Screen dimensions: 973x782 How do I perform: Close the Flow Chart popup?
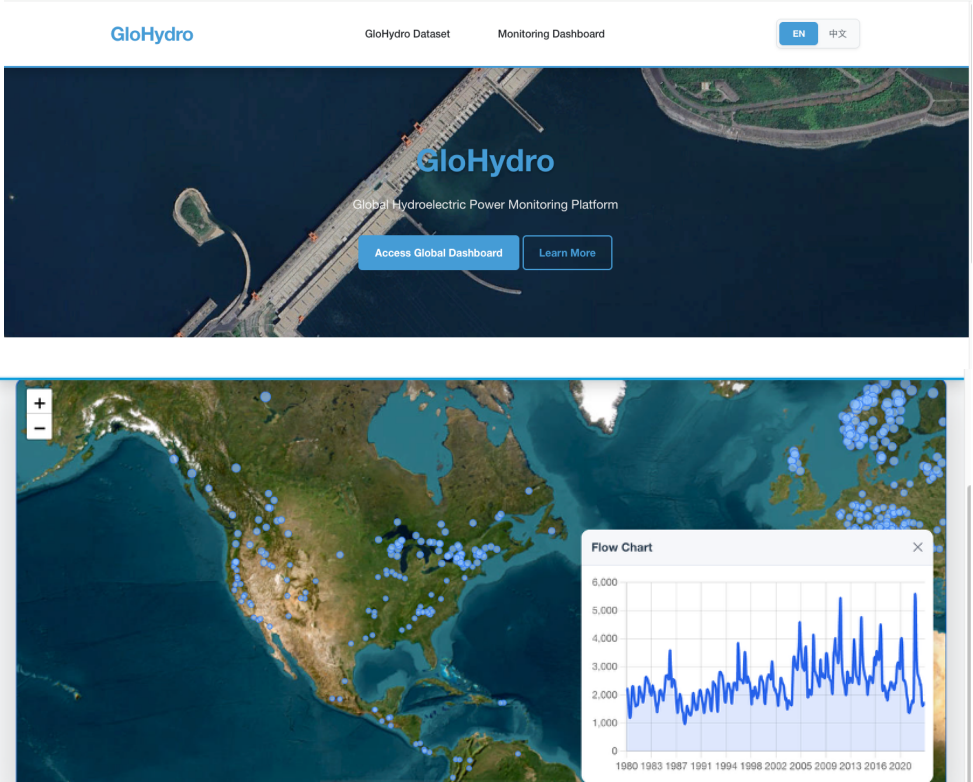pyautogui.click(x=917, y=547)
